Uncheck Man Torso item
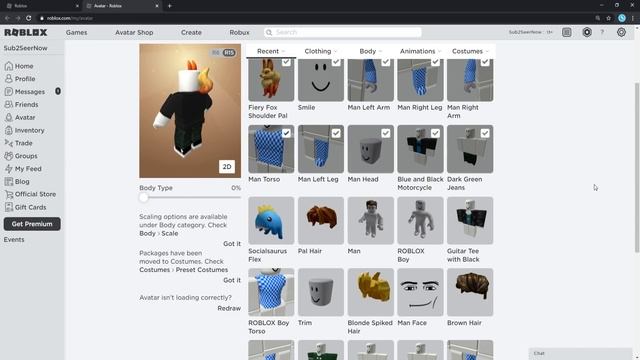The height and width of the screenshot is (360, 640). (286, 133)
